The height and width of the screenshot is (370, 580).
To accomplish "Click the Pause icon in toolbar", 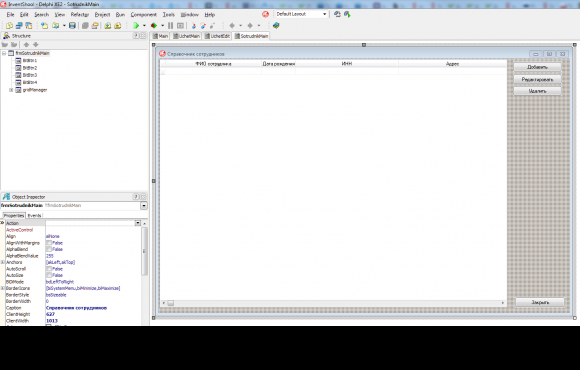I will (x=171, y=26).
